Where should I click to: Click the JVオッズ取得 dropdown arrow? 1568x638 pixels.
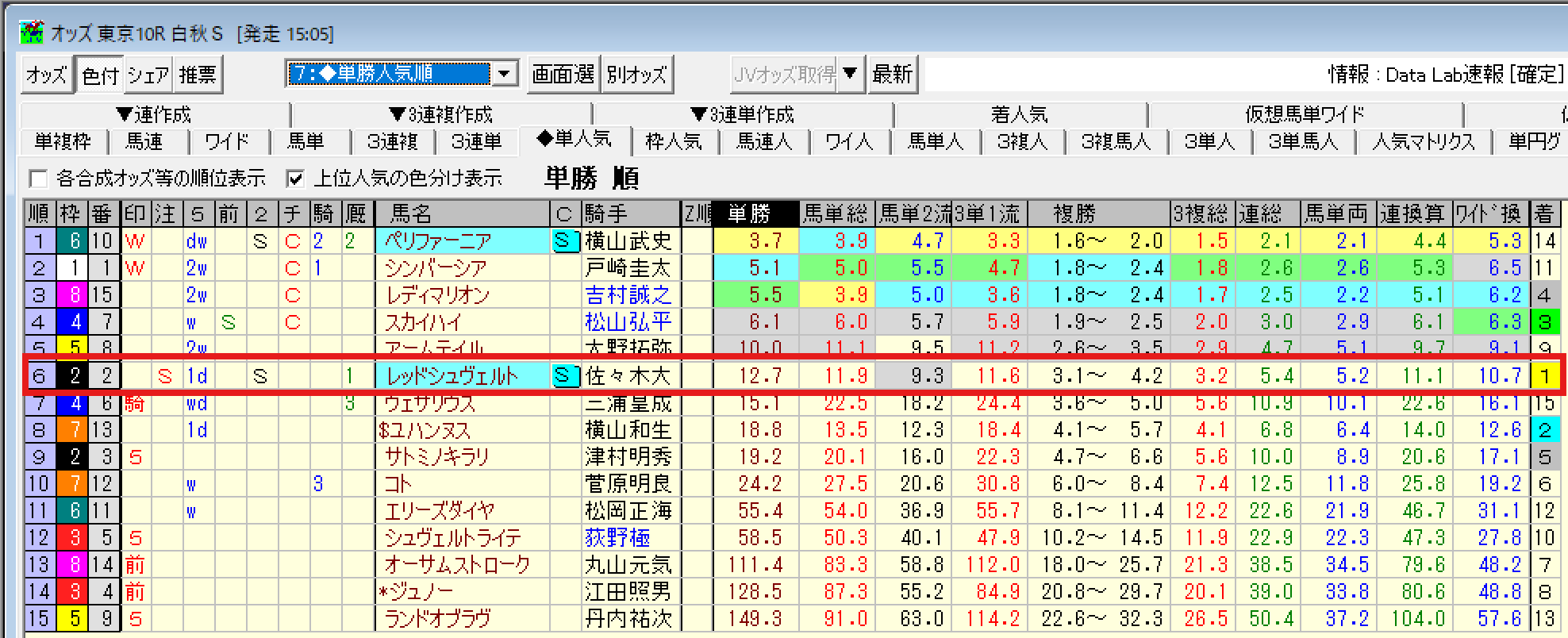pos(851,75)
